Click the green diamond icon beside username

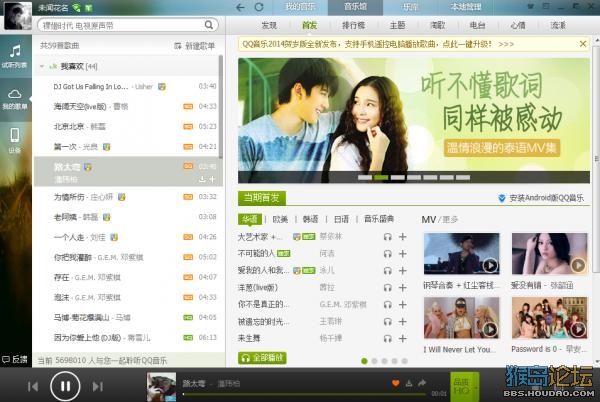point(76,7)
